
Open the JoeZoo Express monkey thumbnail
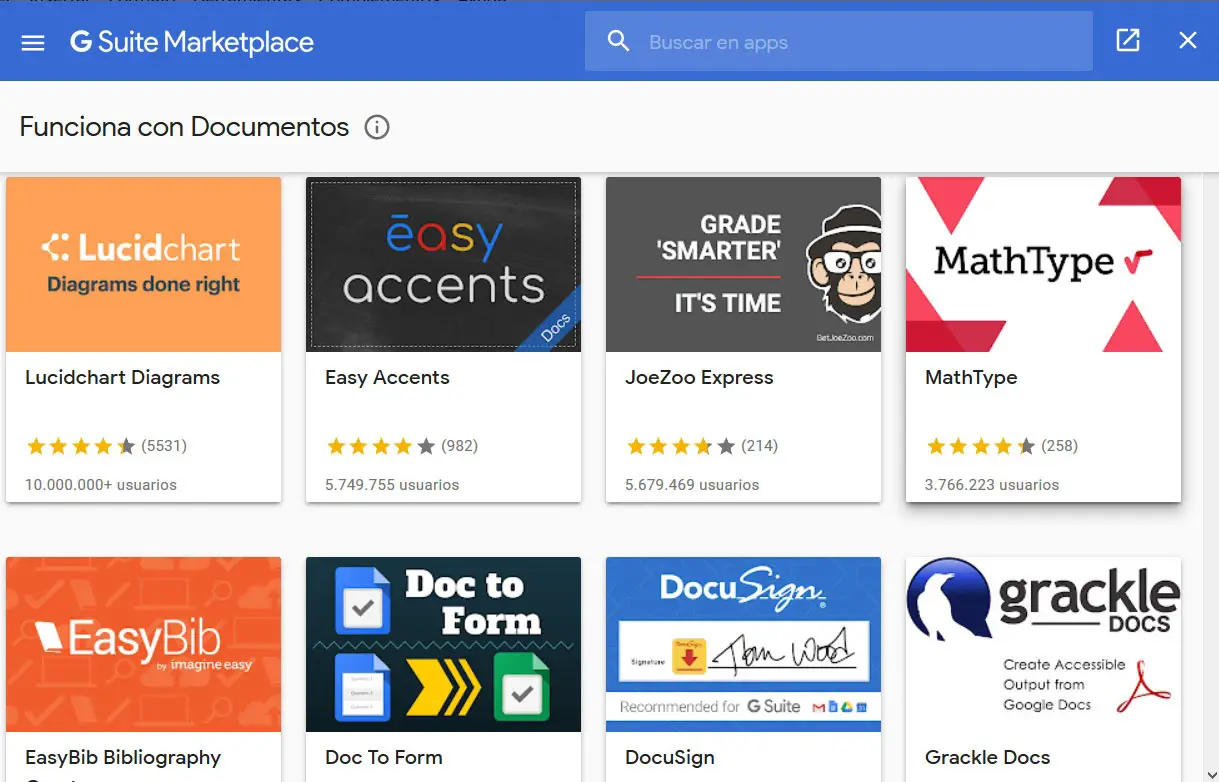coord(743,264)
